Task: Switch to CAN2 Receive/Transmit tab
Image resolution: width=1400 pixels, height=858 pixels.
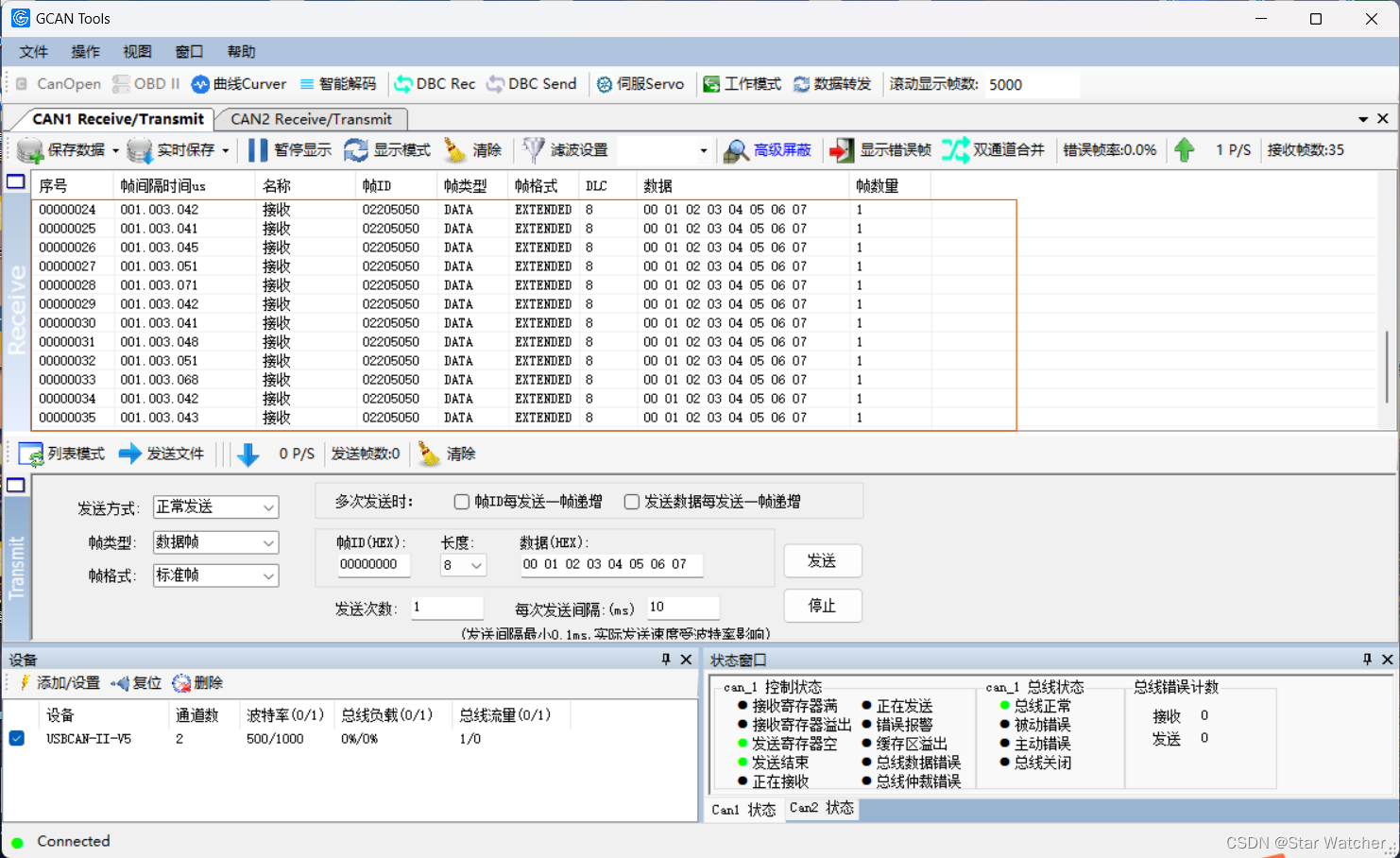Action: pos(311,119)
